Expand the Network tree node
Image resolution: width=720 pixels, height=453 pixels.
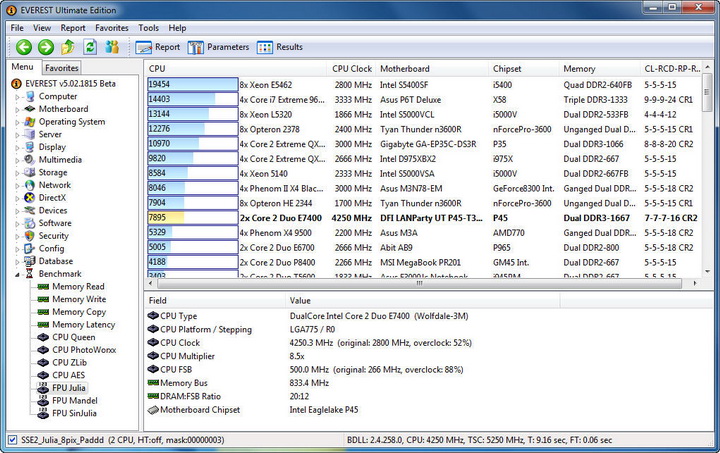point(17,185)
